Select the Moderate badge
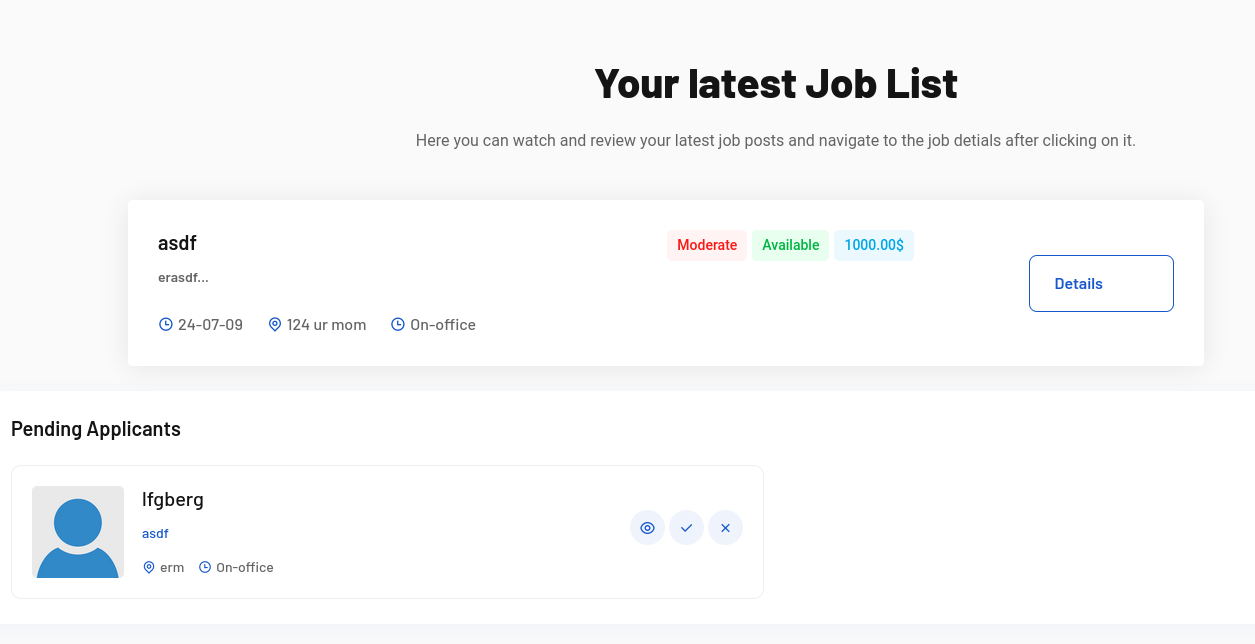The width and height of the screenshot is (1255, 644). 707,245
